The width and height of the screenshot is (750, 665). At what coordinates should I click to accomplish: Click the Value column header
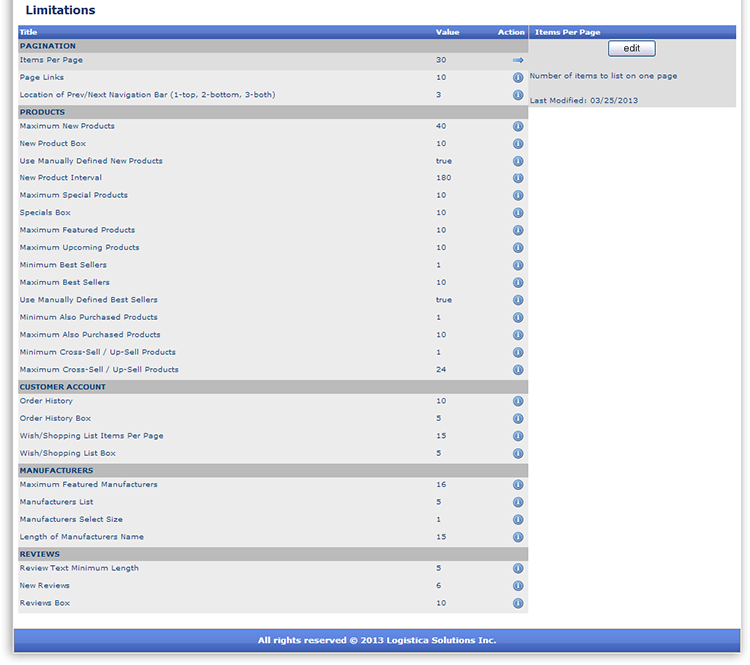pyautogui.click(x=447, y=33)
